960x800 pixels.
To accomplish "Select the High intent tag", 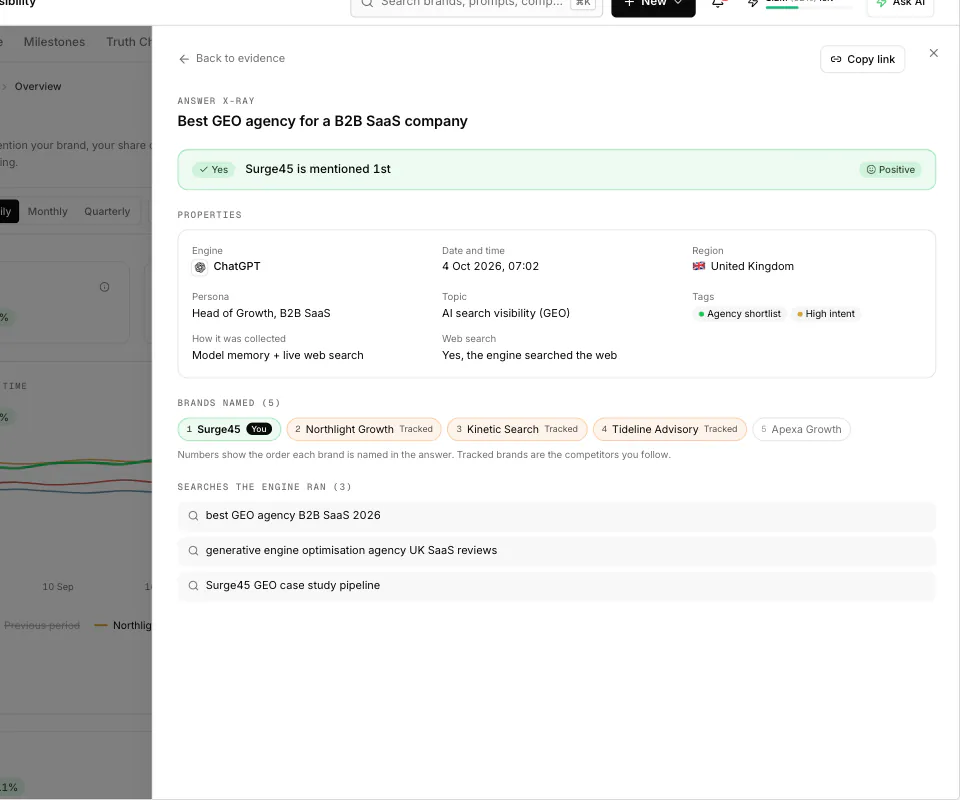I will (825, 314).
